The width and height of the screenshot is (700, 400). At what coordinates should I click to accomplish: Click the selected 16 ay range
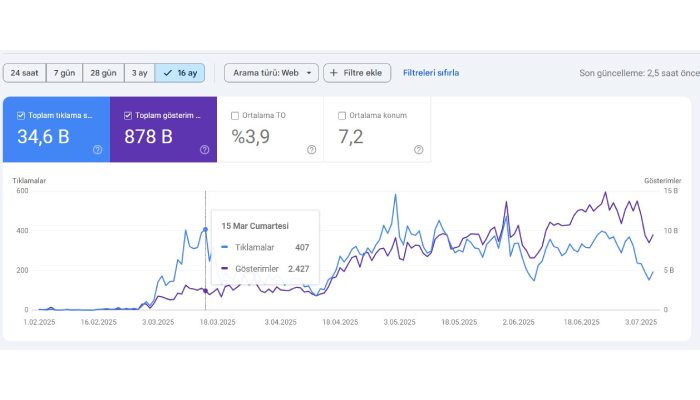tap(181, 73)
